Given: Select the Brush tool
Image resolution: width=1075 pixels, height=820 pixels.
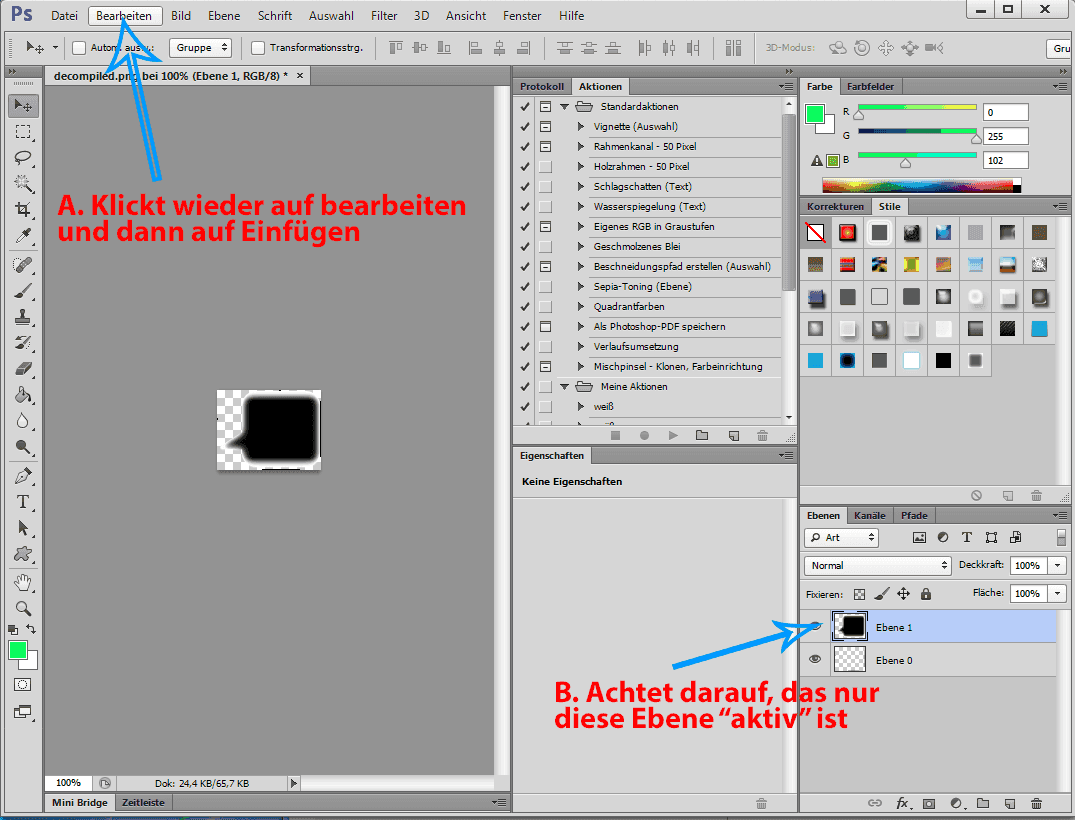Looking at the screenshot, I should click(x=23, y=291).
